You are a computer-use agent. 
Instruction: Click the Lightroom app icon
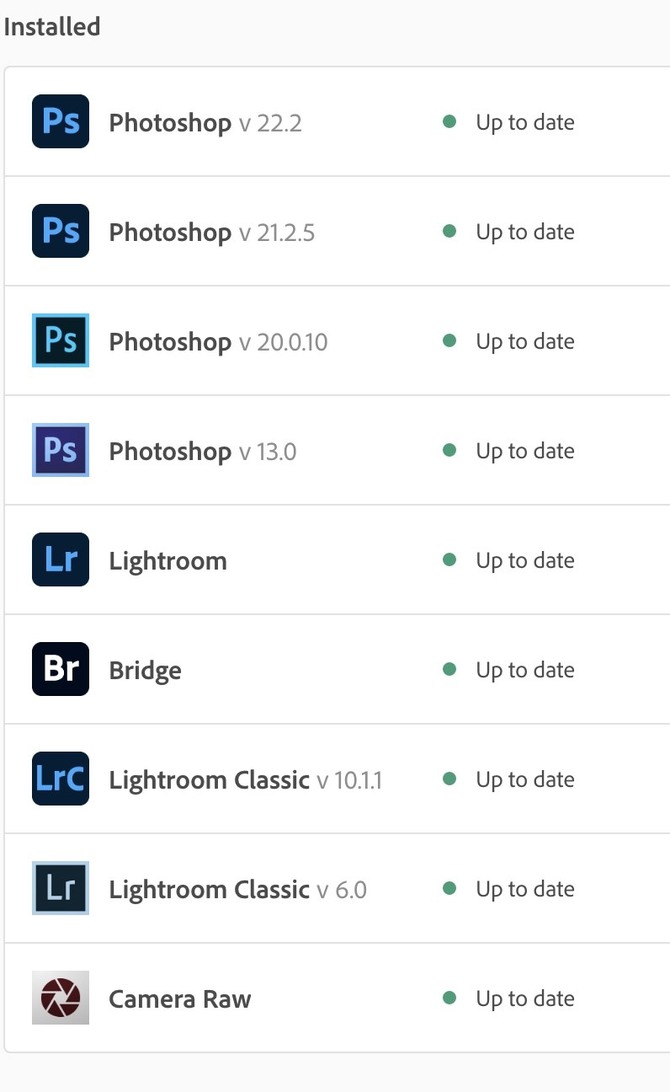[60, 560]
